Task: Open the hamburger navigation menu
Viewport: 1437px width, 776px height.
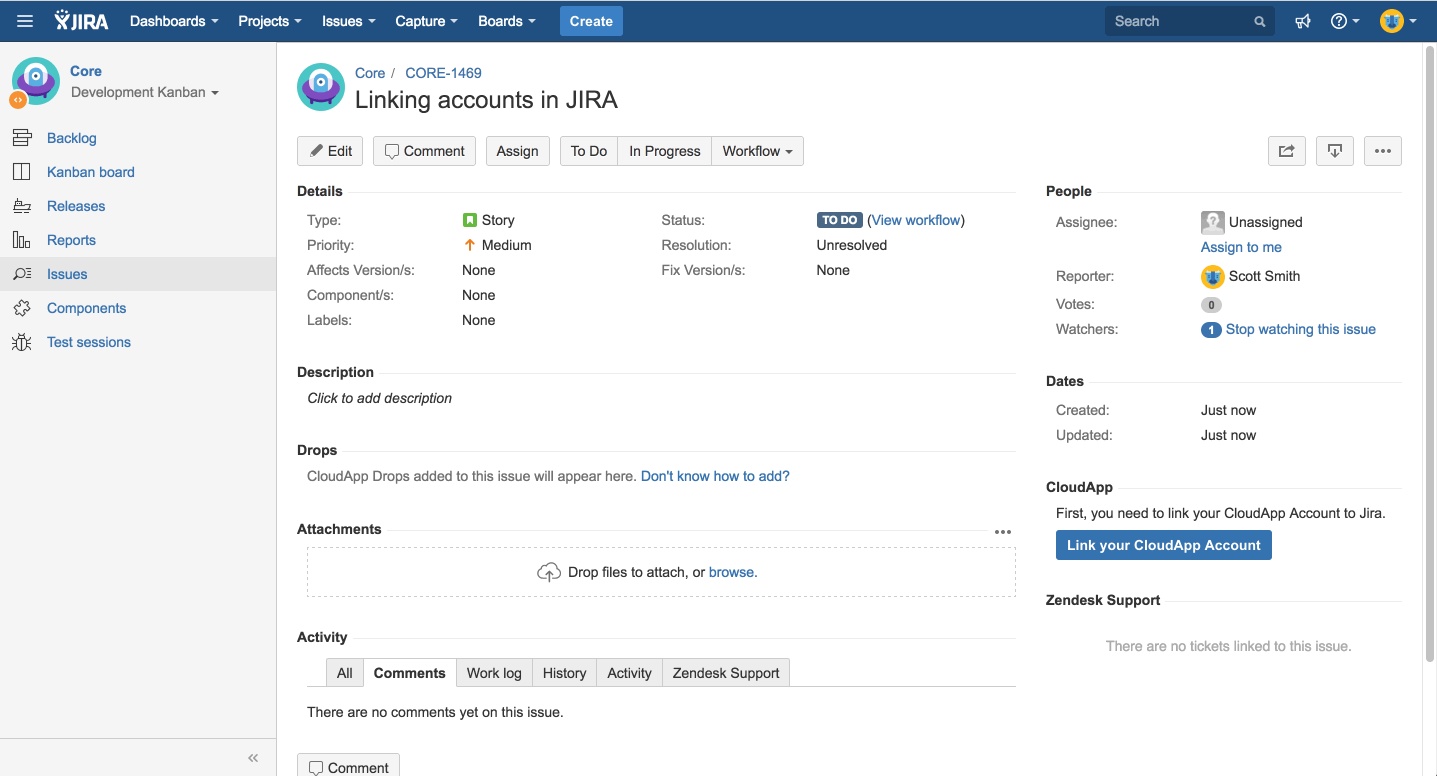Action: (x=25, y=21)
